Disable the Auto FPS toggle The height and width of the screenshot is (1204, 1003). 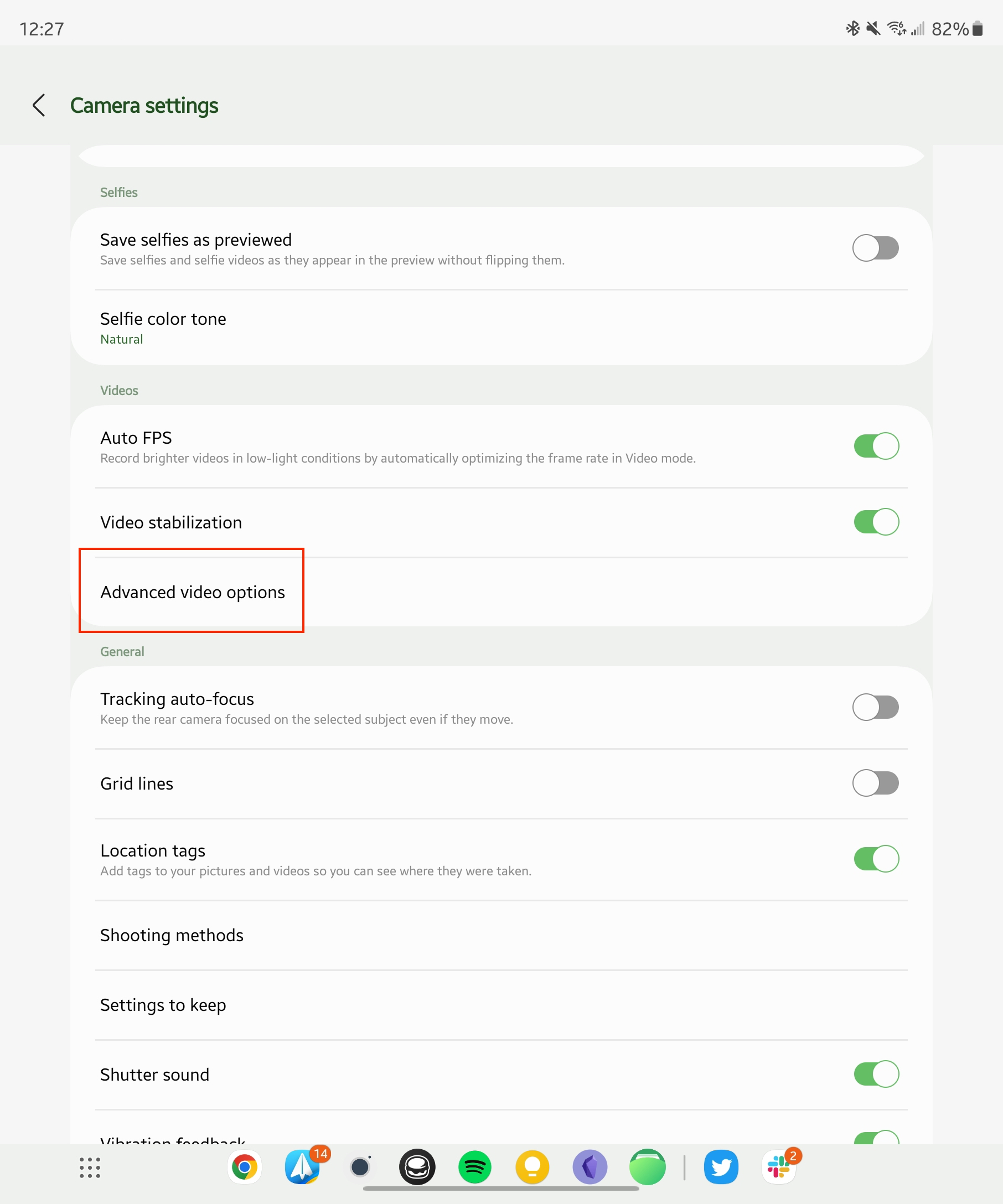click(876, 445)
